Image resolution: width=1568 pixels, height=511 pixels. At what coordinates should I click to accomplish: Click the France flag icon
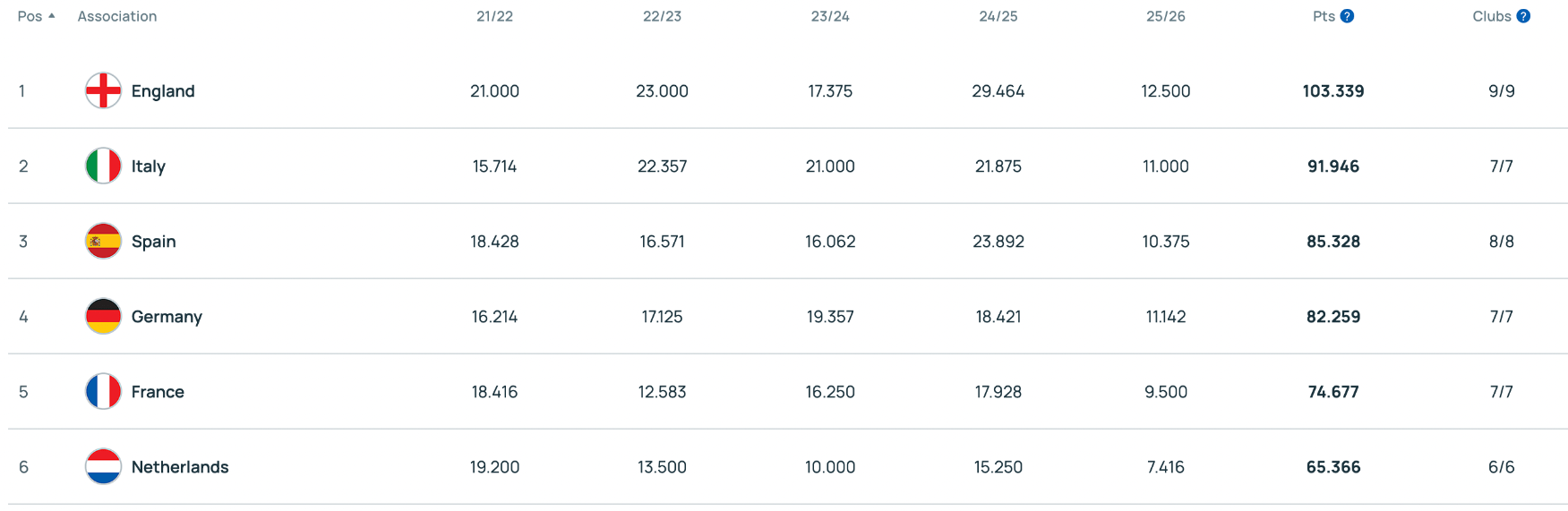pyautogui.click(x=103, y=391)
